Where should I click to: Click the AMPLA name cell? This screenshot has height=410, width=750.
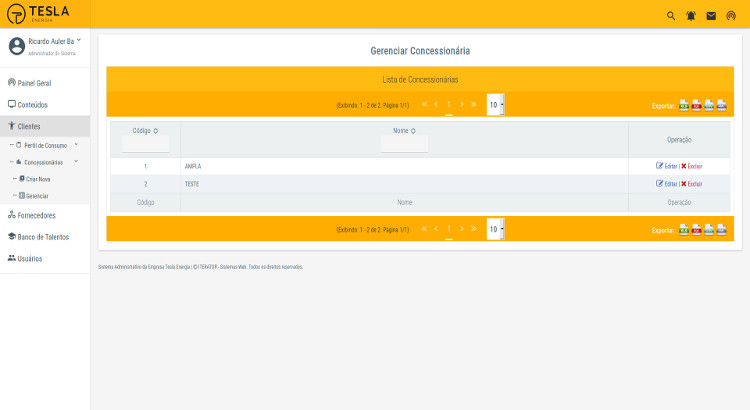pos(404,166)
